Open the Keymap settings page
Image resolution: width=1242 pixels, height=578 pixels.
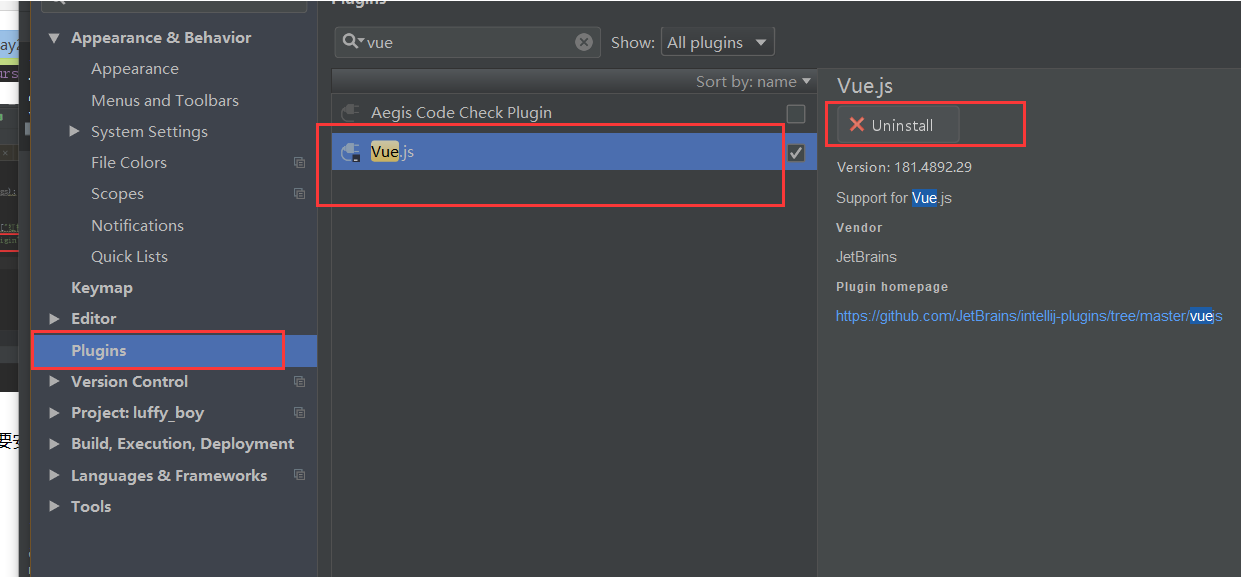(102, 287)
